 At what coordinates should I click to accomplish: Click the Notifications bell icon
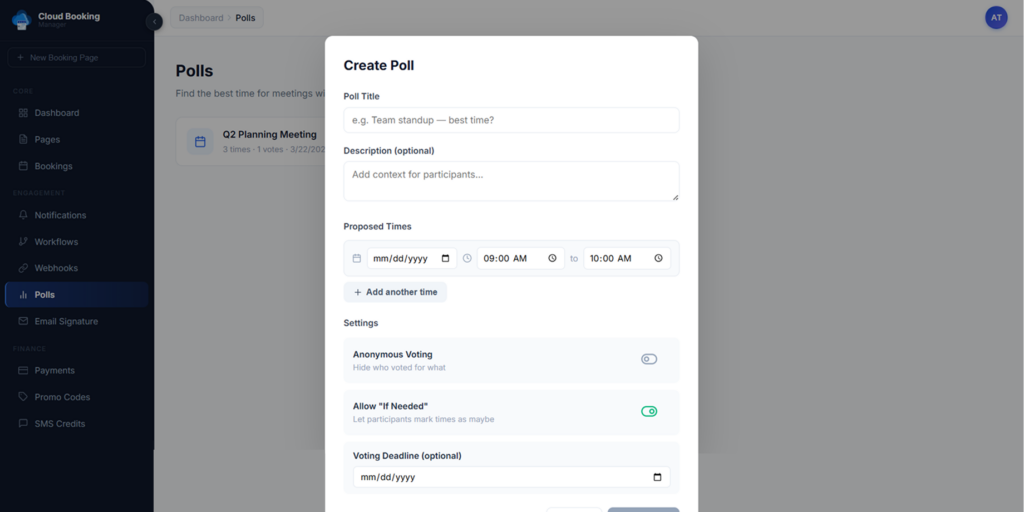click(24, 215)
